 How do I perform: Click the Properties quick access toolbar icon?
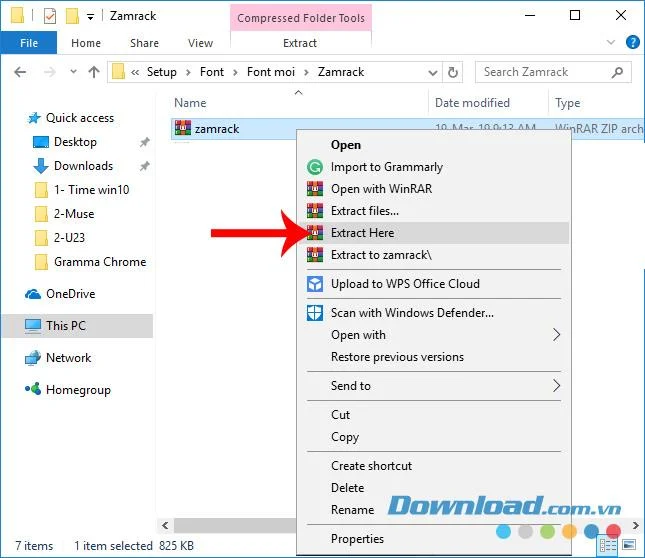49,16
